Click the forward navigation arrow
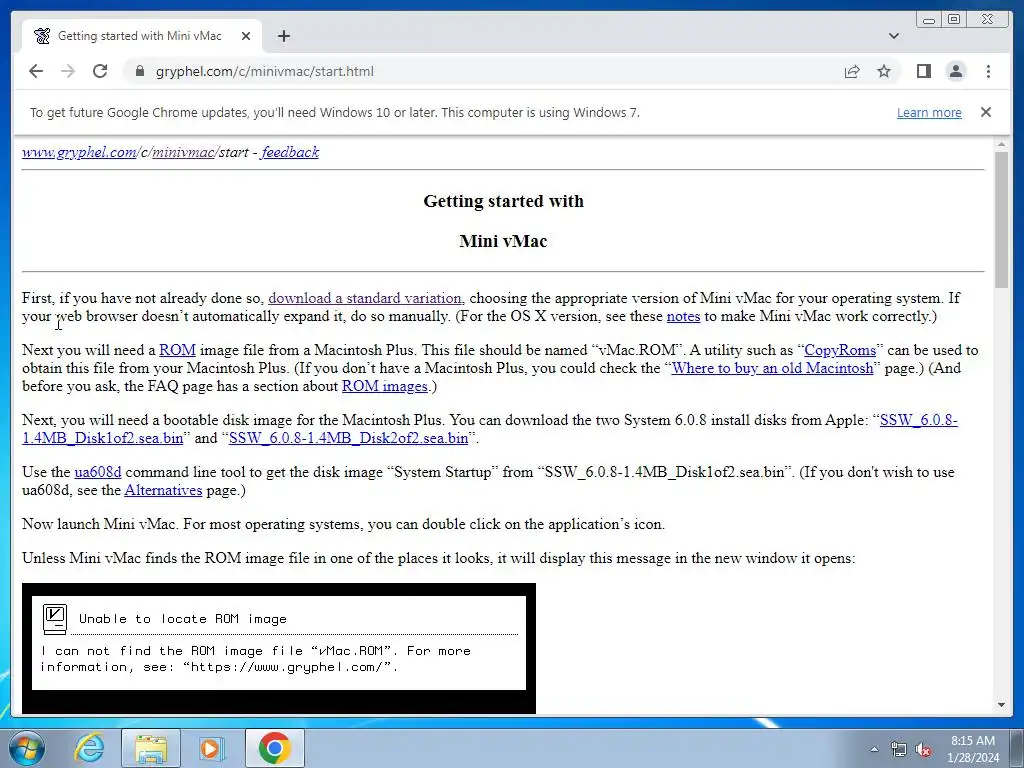The image size is (1024, 768). [68, 71]
